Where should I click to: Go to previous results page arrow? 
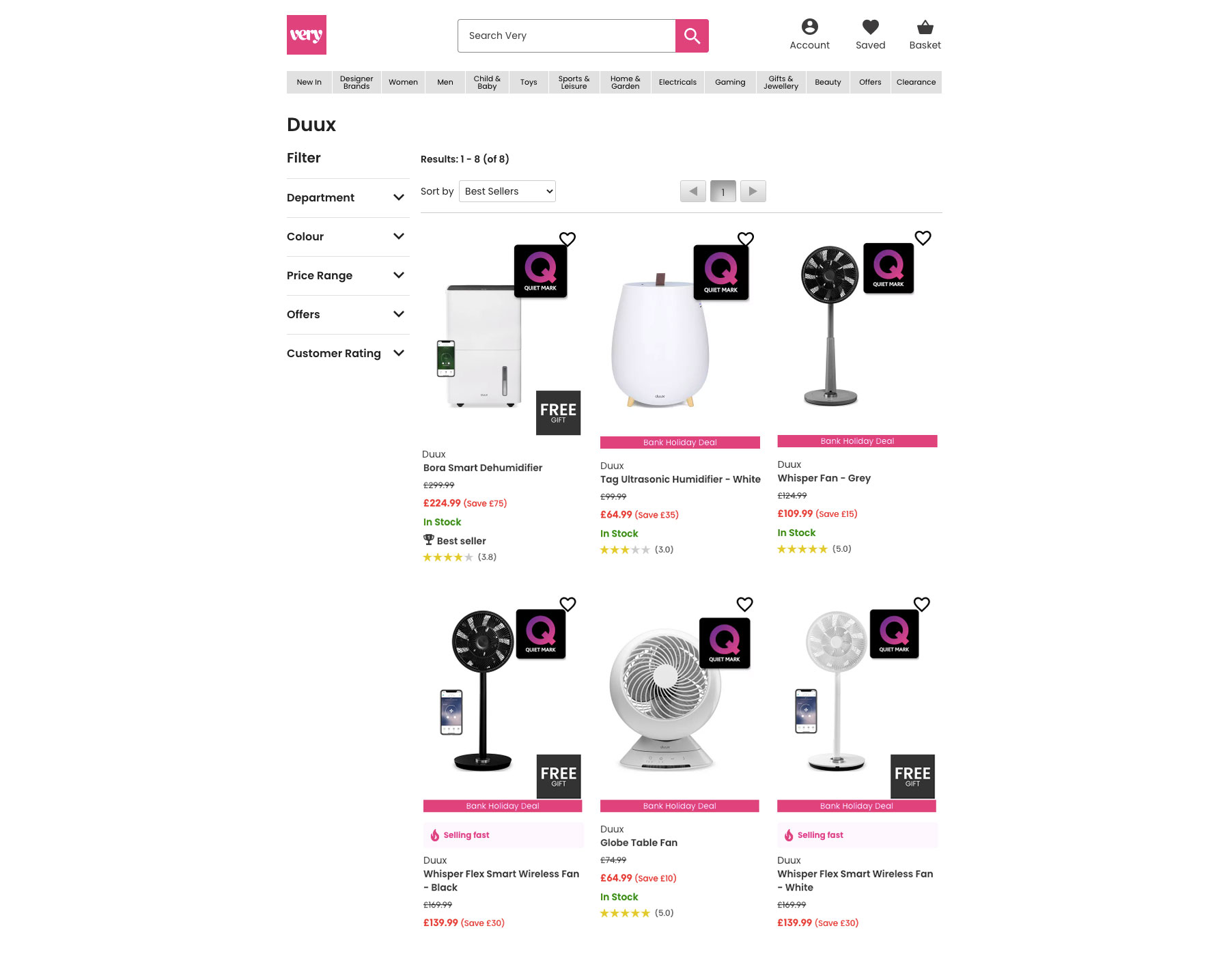tap(693, 191)
